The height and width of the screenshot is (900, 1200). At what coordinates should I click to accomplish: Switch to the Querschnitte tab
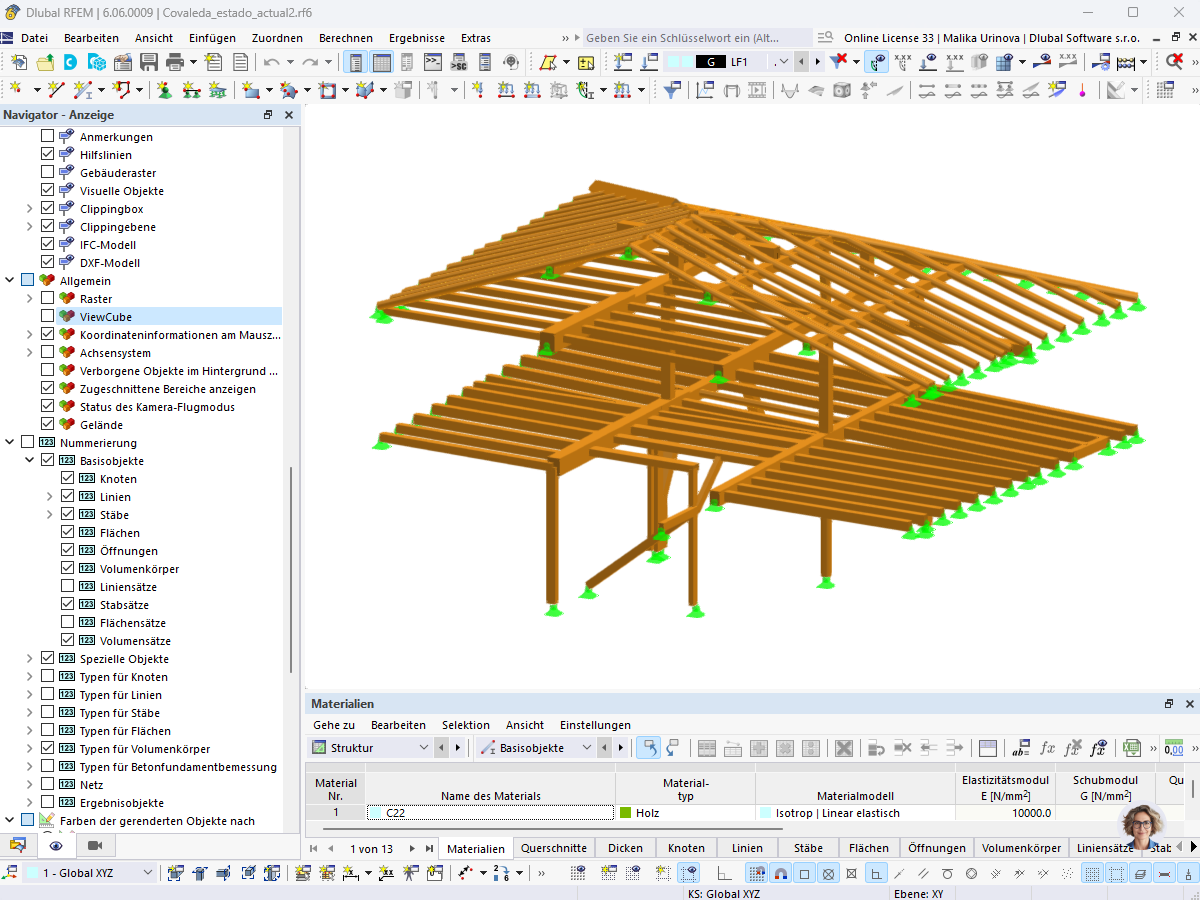coord(554,848)
